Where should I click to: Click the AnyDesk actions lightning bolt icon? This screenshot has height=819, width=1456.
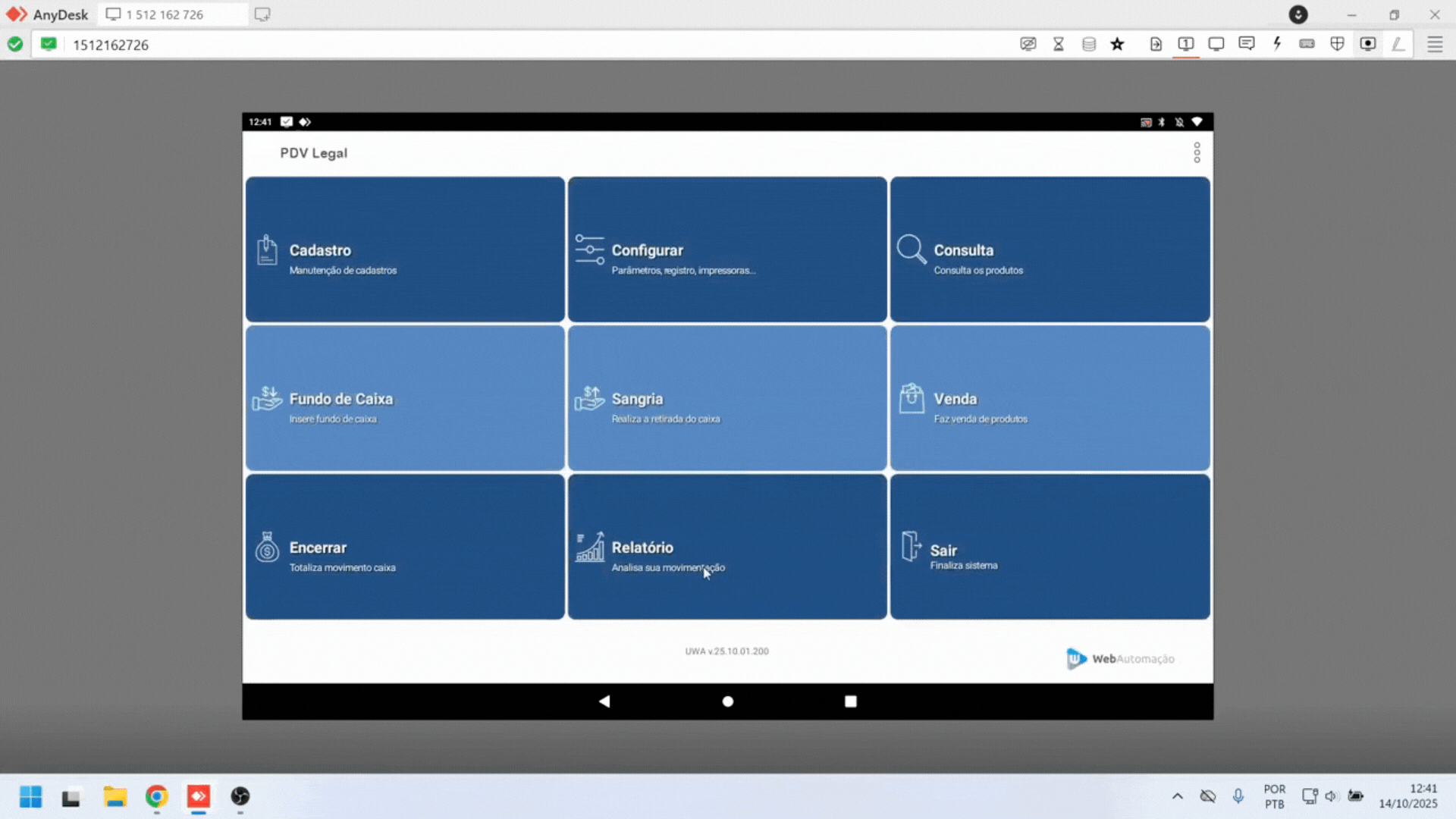tap(1277, 44)
